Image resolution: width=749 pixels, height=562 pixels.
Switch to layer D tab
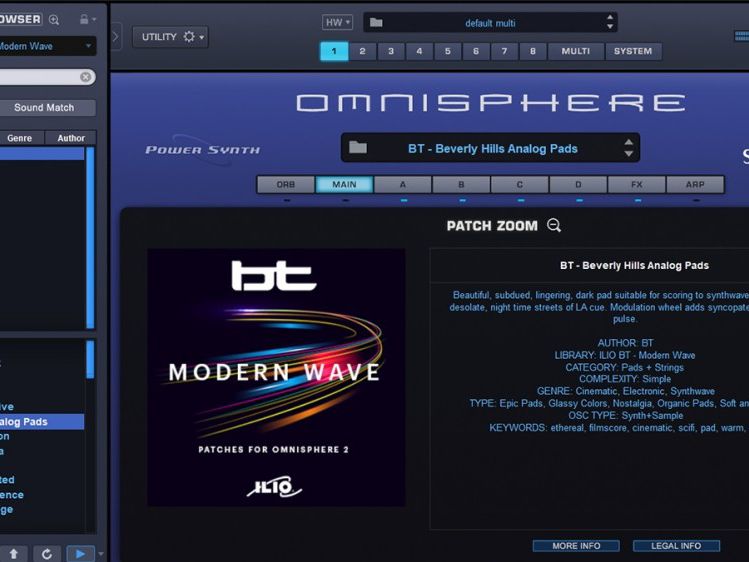click(578, 184)
